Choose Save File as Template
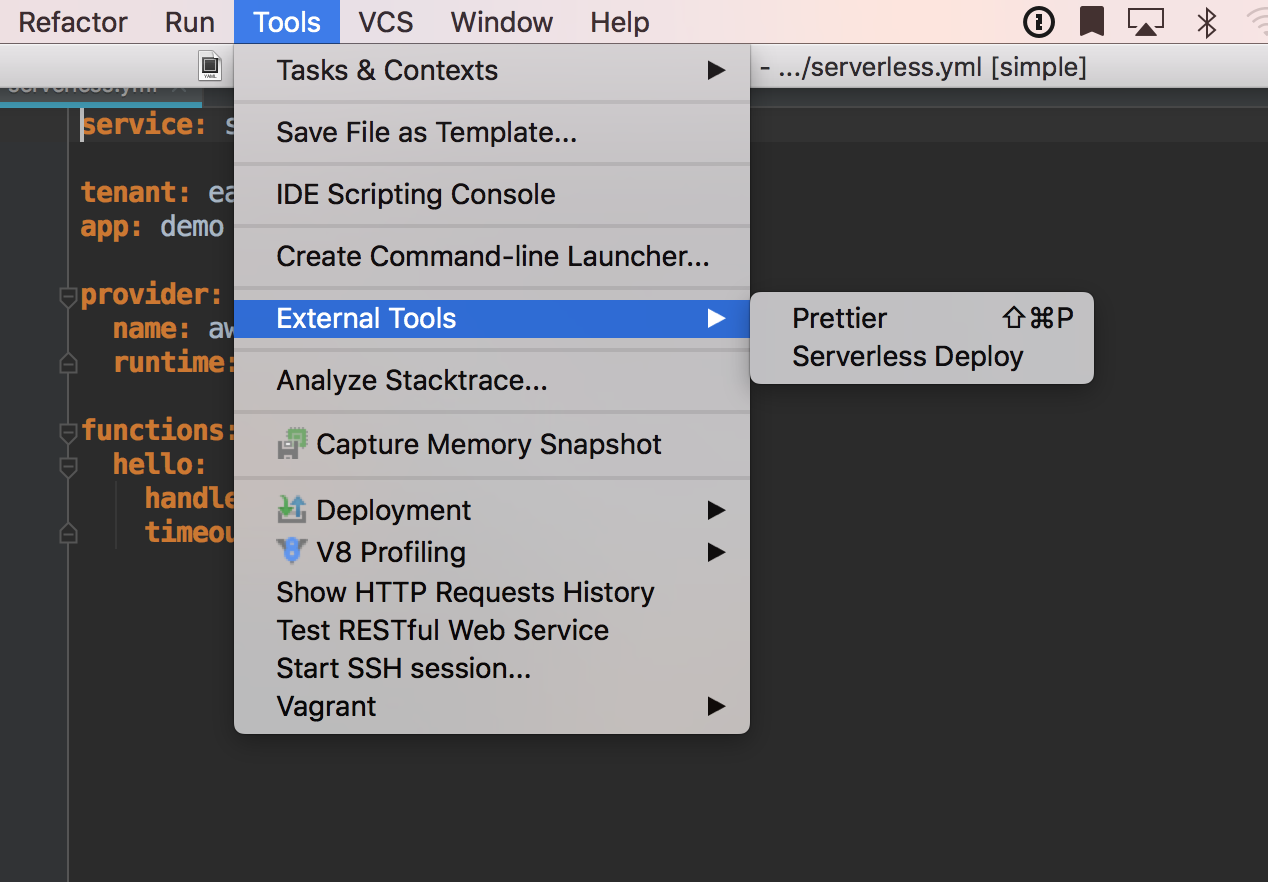Viewport: 1268px width, 882px height. (426, 132)
